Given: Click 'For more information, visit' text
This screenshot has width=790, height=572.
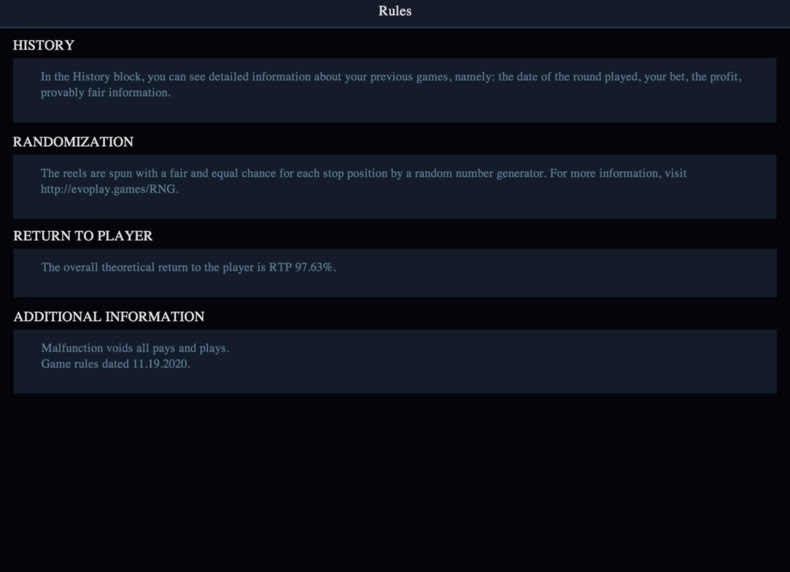Looking at the screenshot, I should pos(618,173).
